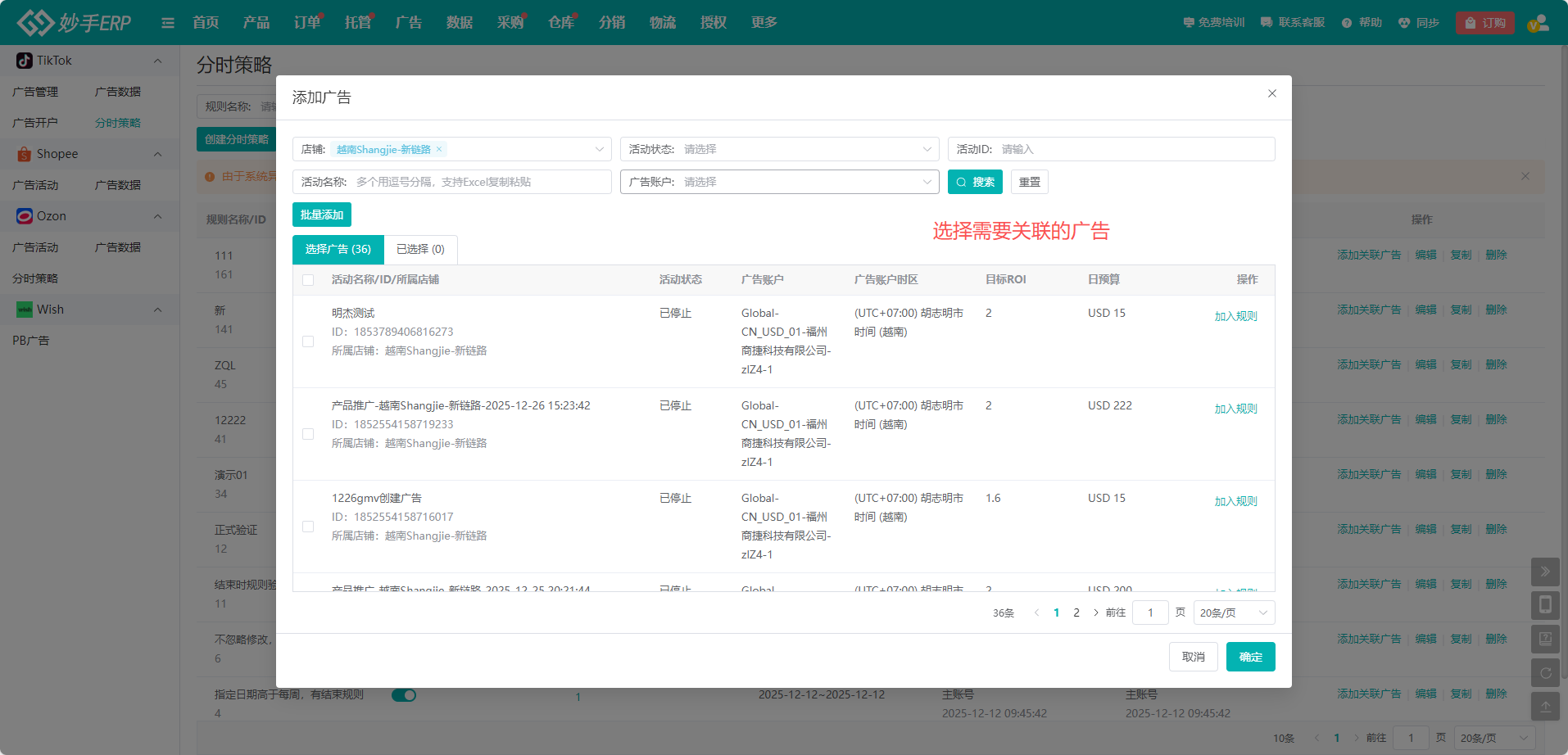This screenshot has height=755, width=1568.
Task: Tick checkbox for 1226gmv创建广告 row
Action: [308, 527]
